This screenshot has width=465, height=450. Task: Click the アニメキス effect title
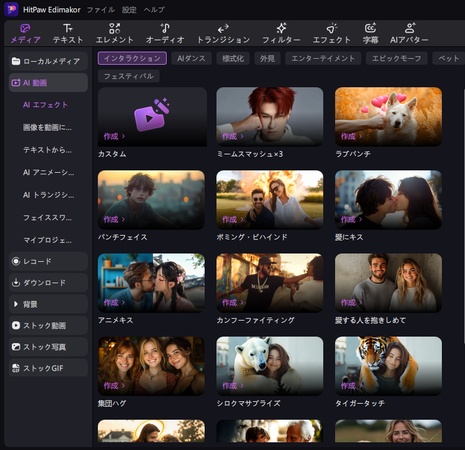115,320
